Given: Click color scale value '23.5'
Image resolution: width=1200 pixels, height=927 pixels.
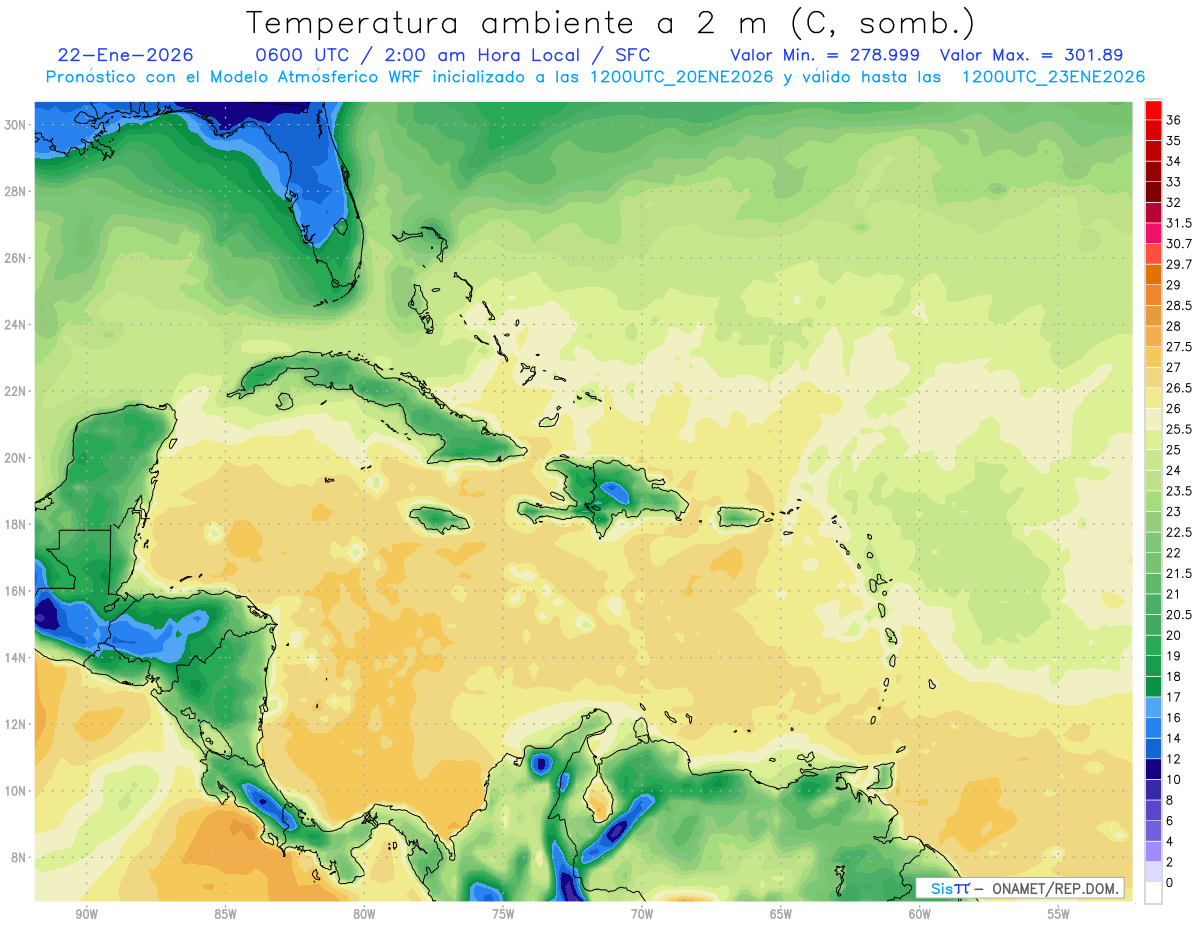Looking at the screenshot, I should [1179, 491].
